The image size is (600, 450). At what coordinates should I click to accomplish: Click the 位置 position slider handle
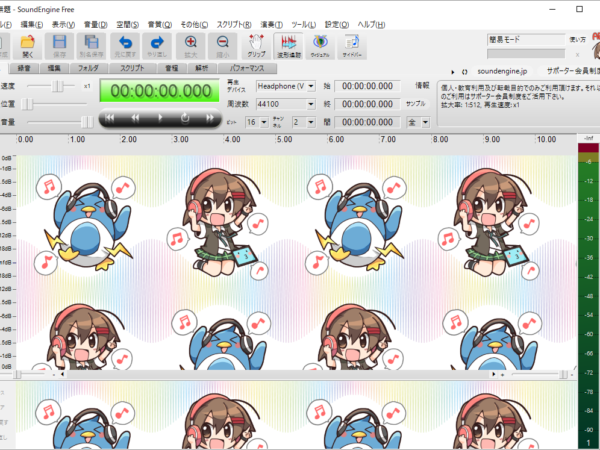coord(27,104)
